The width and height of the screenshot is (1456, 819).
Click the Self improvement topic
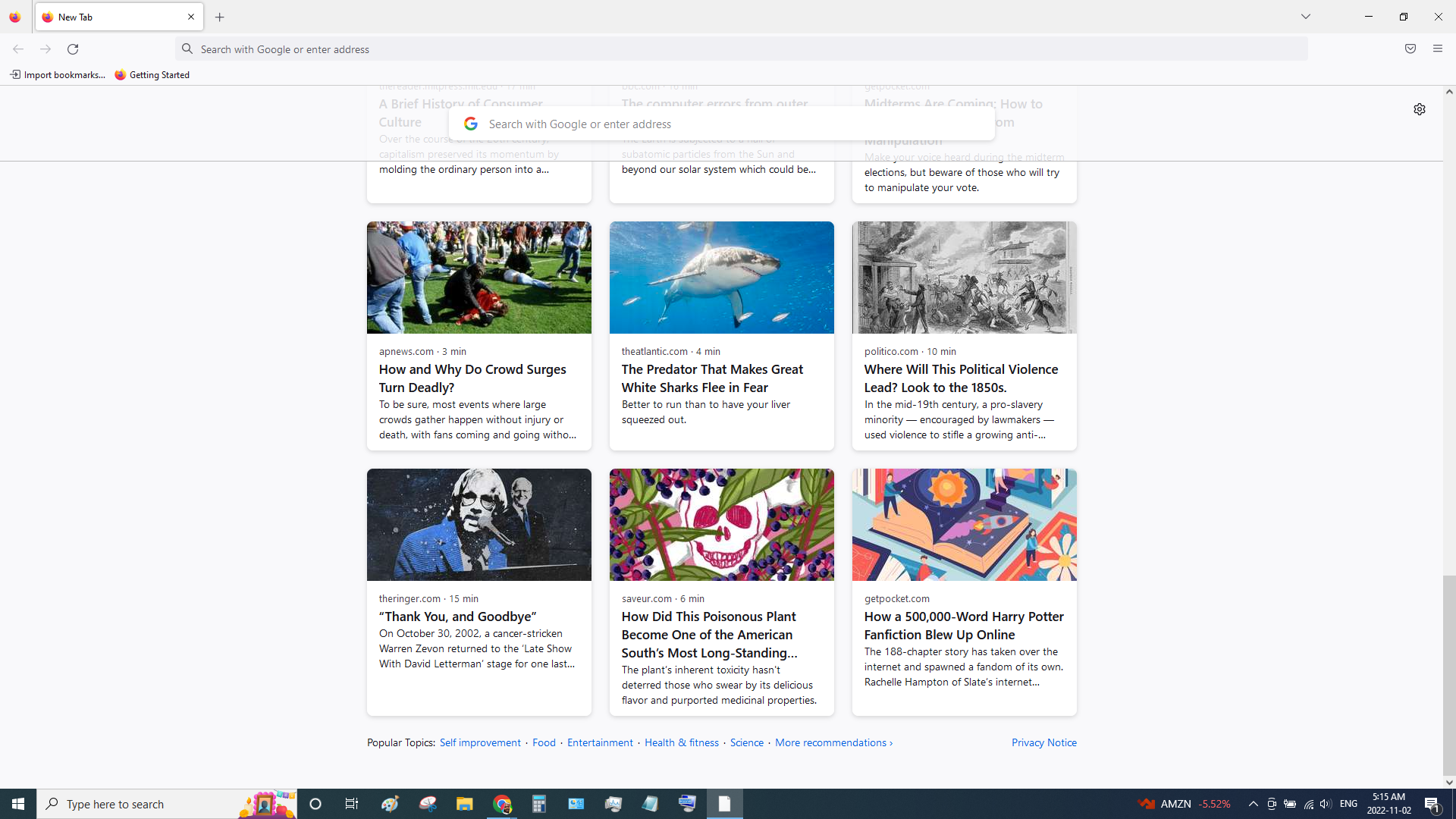[480, 742]
